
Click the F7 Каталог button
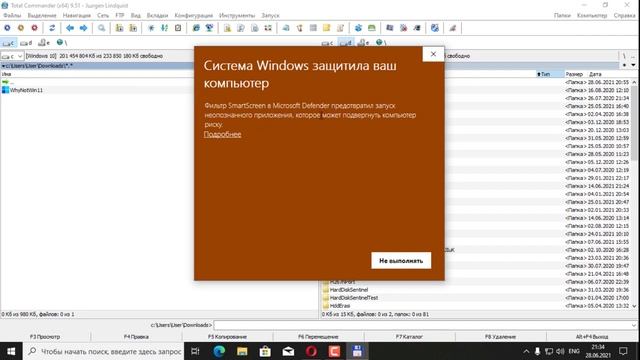tap(409, 337)
